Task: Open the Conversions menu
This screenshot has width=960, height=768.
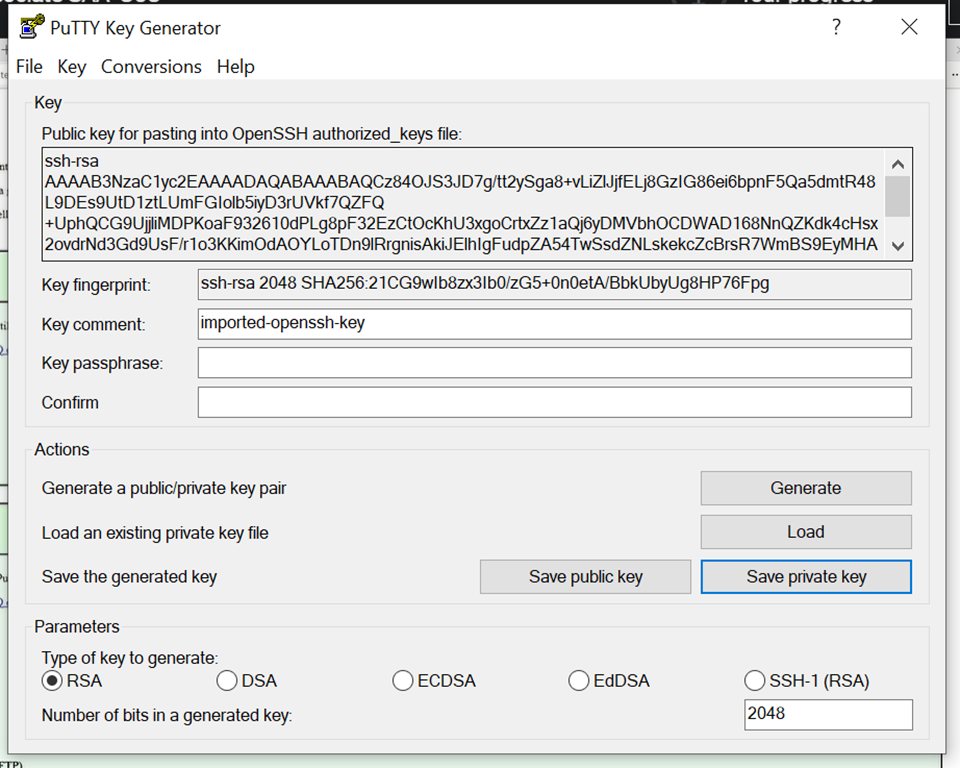Action: (151, 66)
